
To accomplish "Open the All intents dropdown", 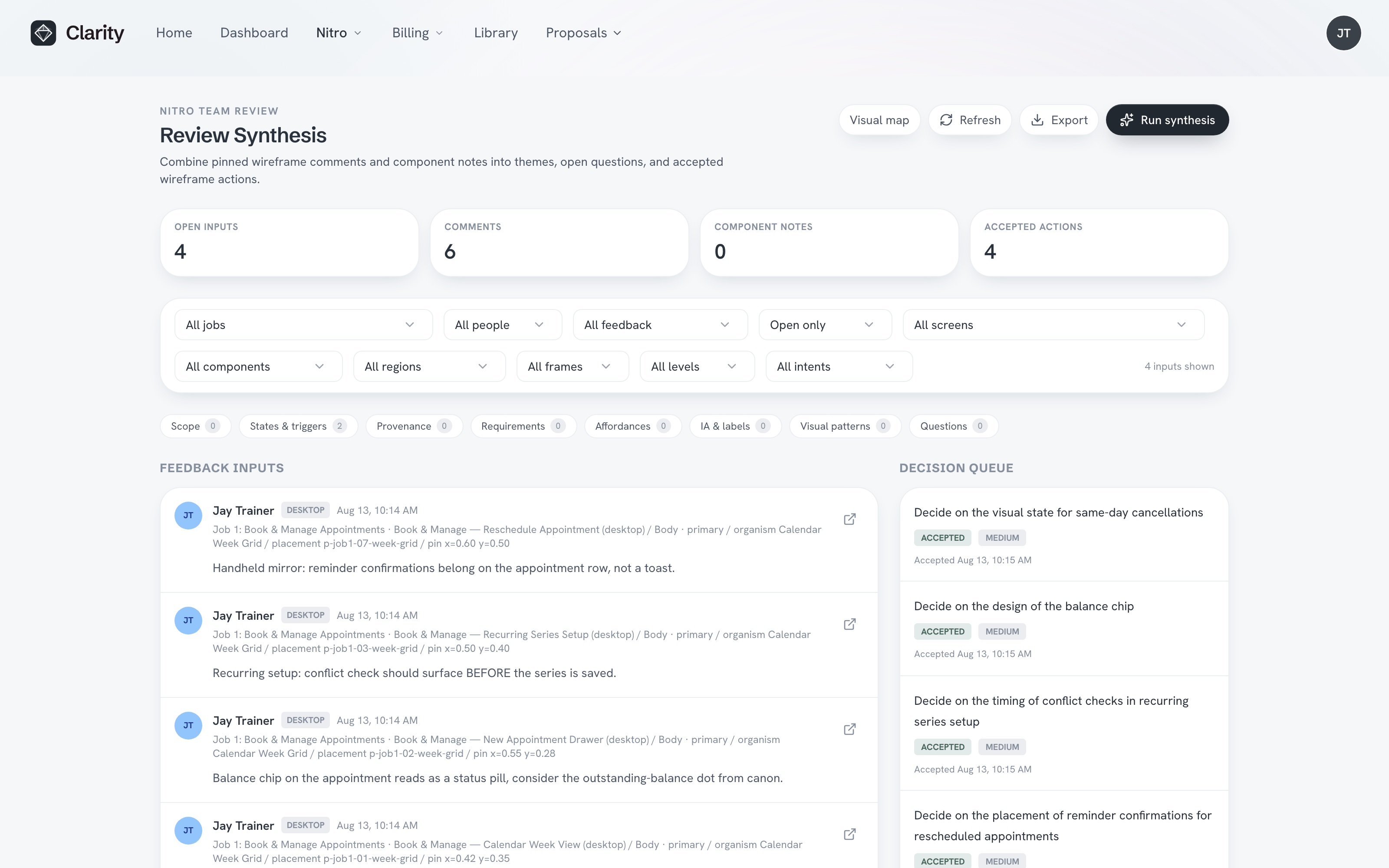I will (839, 366).
